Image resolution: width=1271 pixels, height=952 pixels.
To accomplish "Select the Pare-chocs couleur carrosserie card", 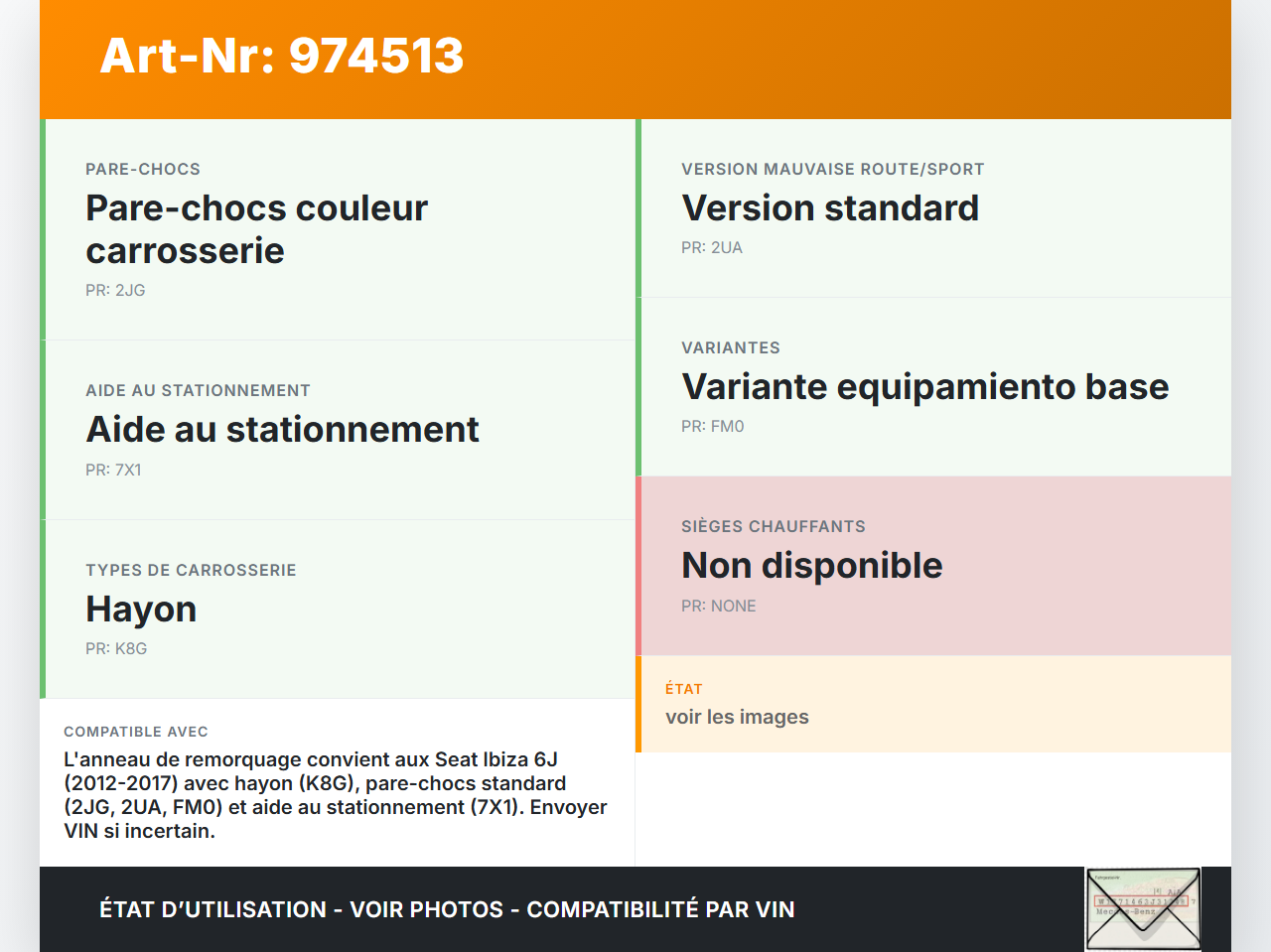I will point(338,229).
